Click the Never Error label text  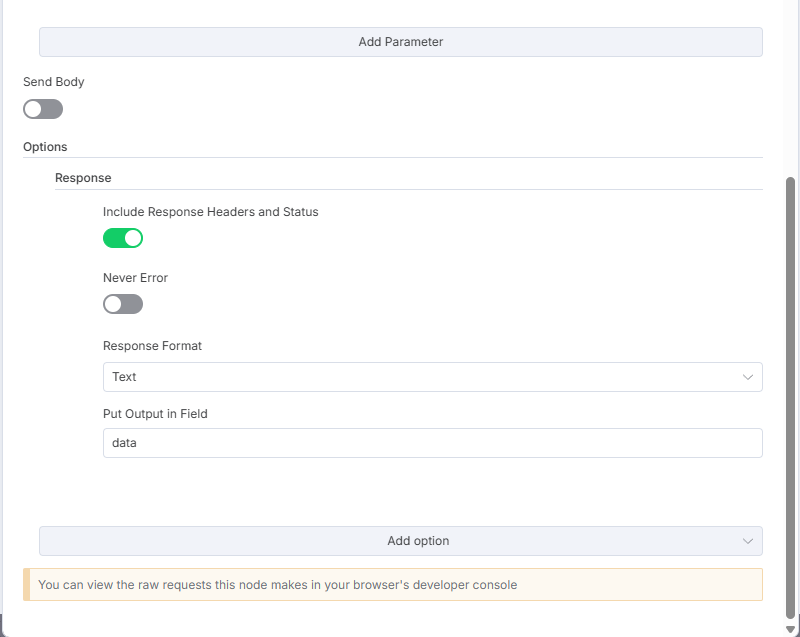click(x=135, y=278)
